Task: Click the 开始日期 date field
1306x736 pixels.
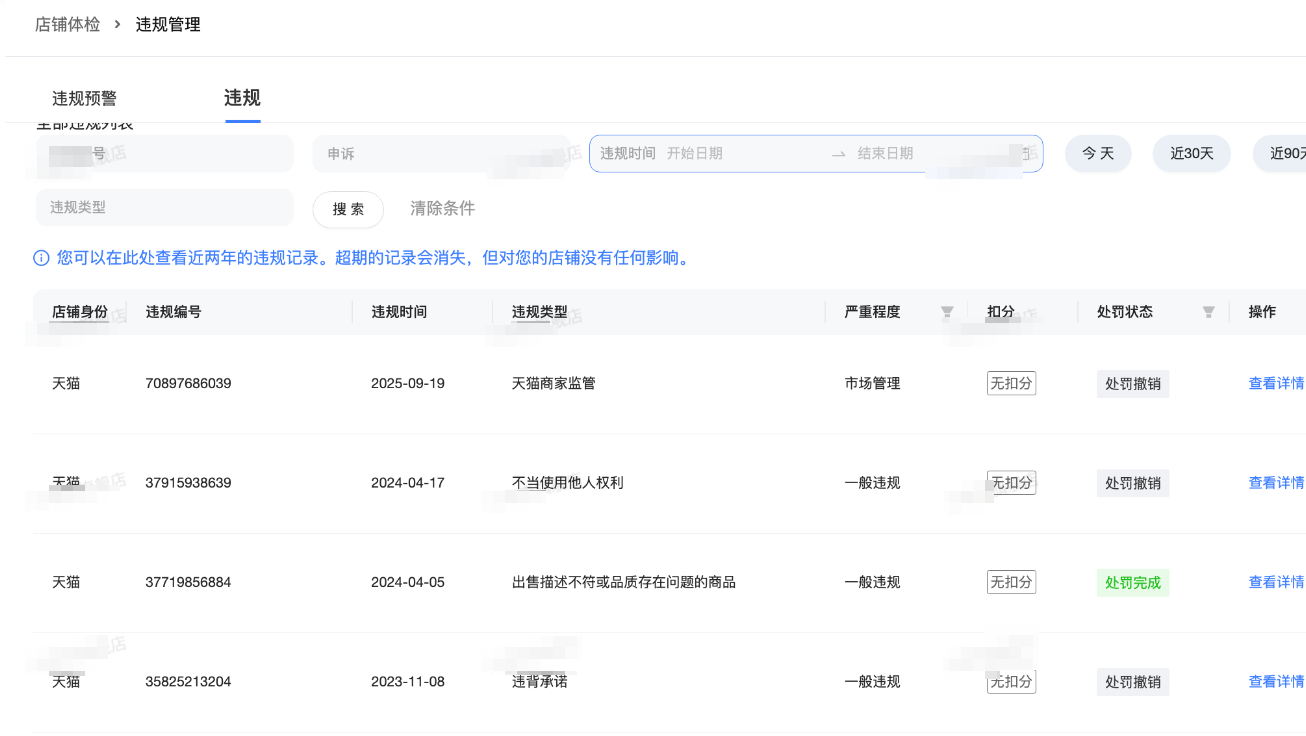Action: coord(740,154)
